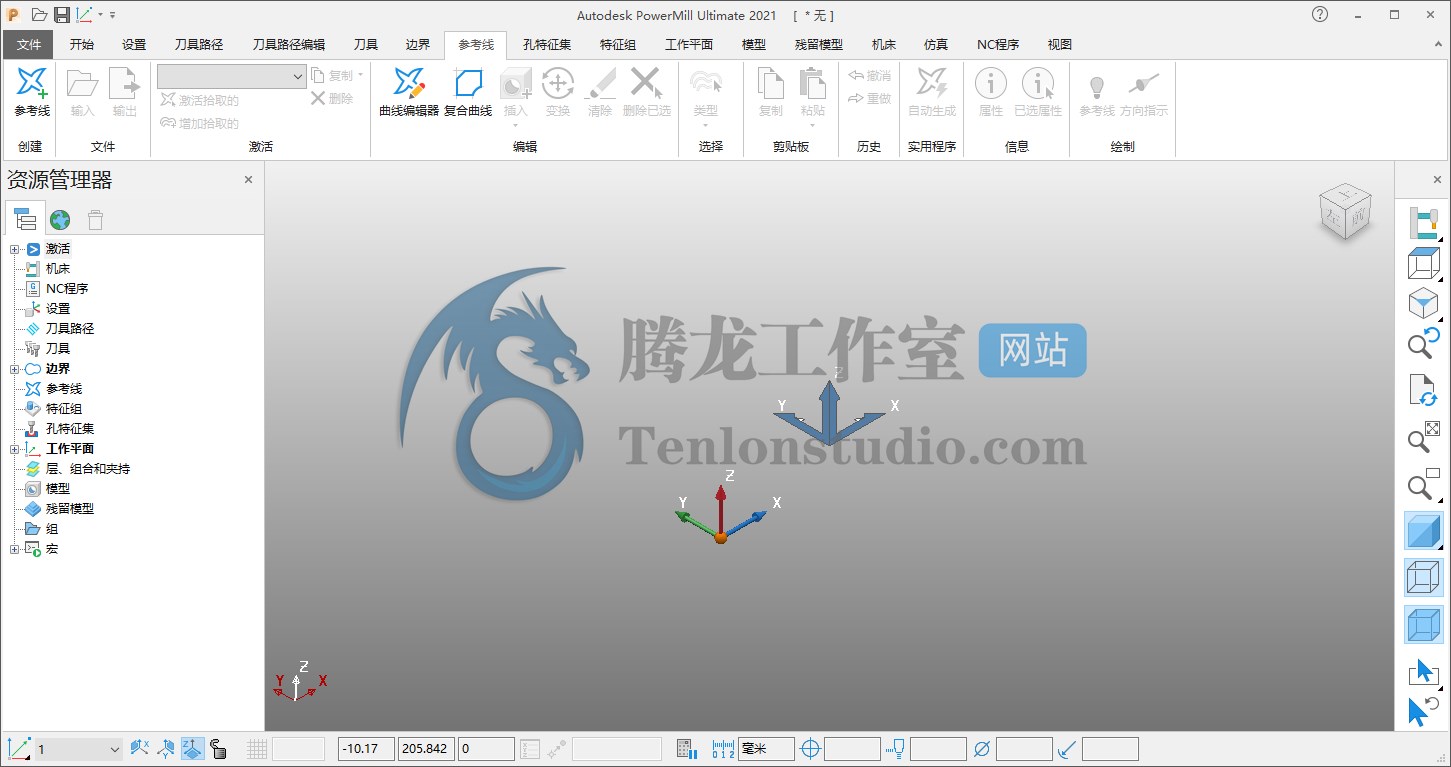Open the 曲线编辑器 curve editor
1451x767 pixels.
click(x=409, y=92)
